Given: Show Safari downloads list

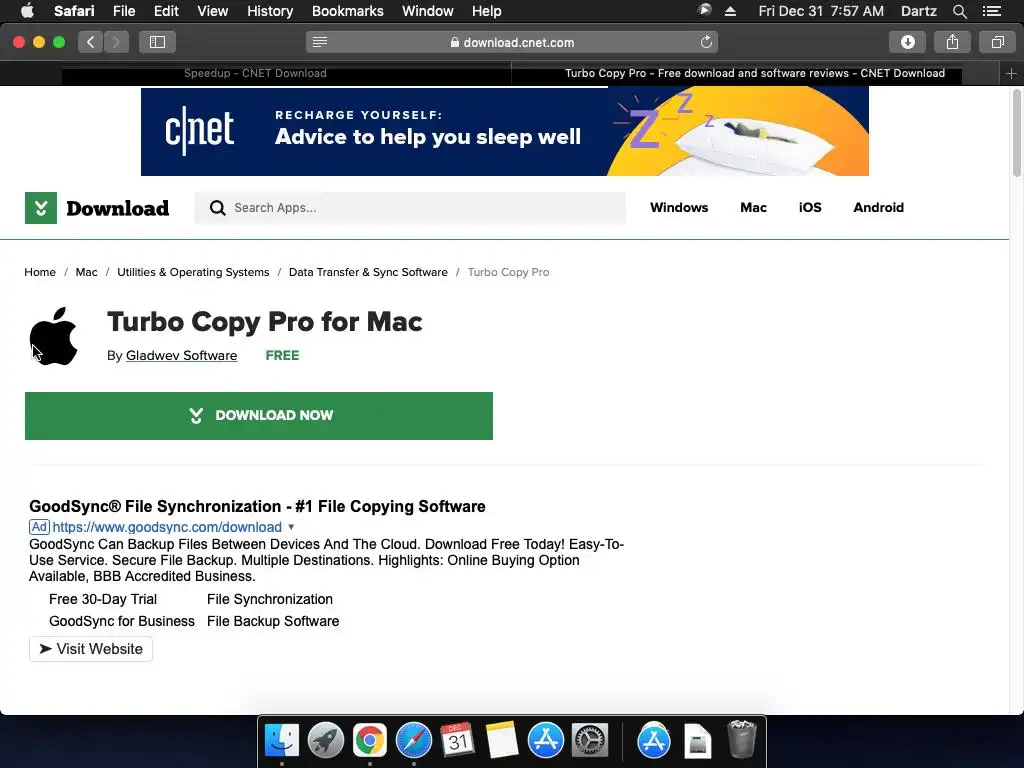Looking at the screenshot, I should coord(907,42).
